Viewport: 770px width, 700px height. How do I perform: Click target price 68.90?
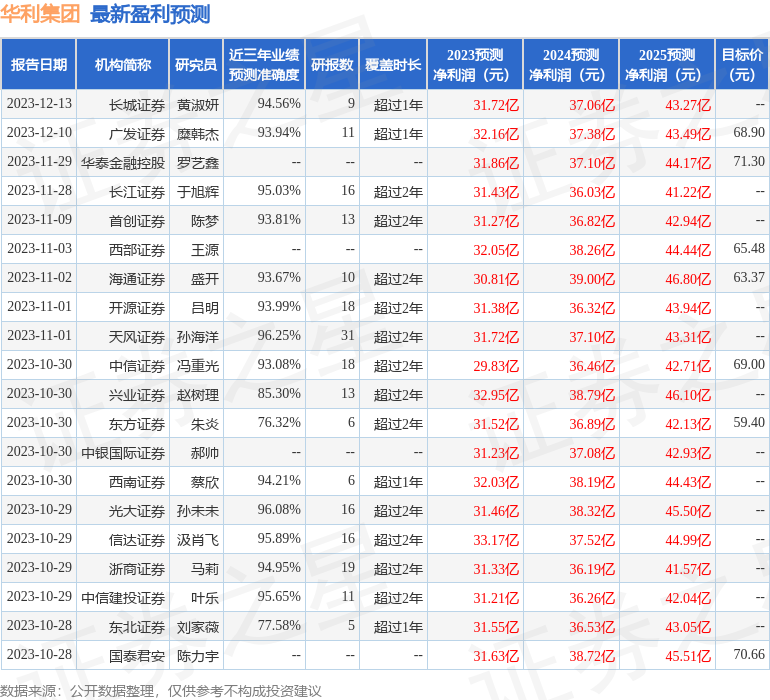pyautogui.click(x=749, y=132)
